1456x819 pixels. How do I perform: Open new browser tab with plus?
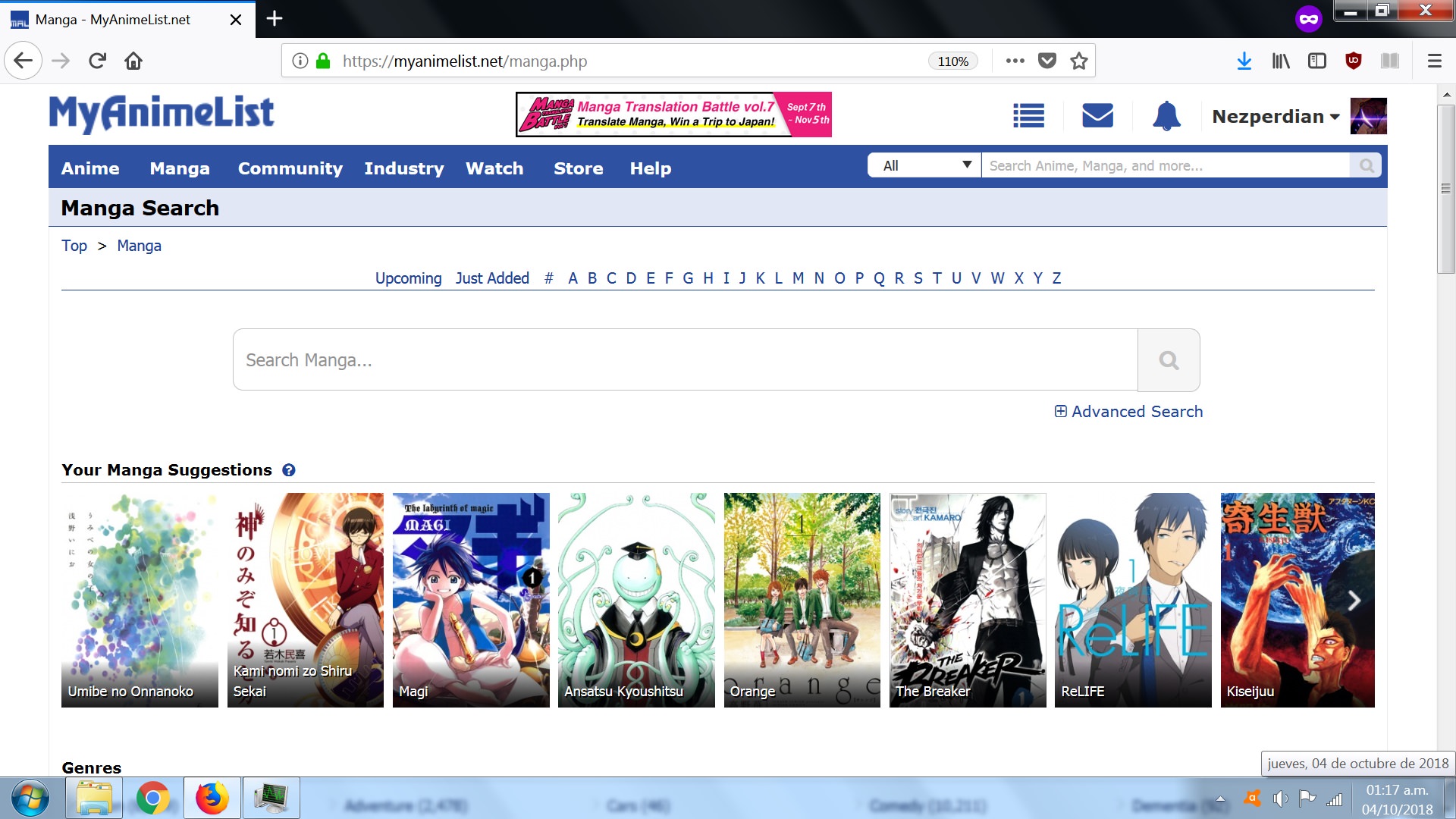[x=275, y=19]
